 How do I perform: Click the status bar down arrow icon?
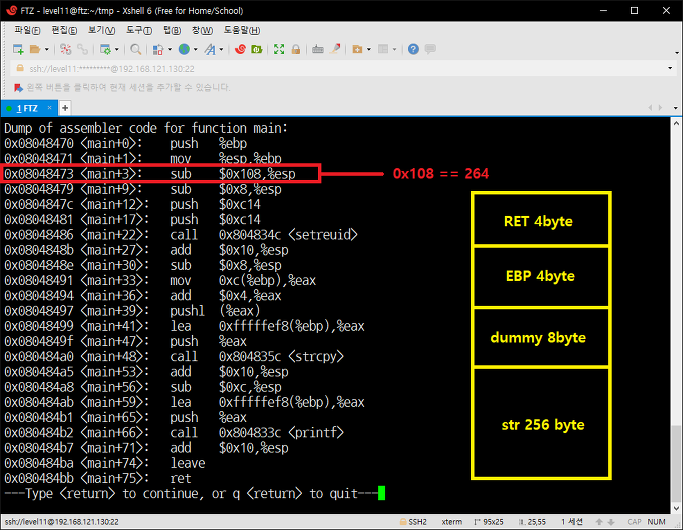pyautogui.click(x=611, y=522)
